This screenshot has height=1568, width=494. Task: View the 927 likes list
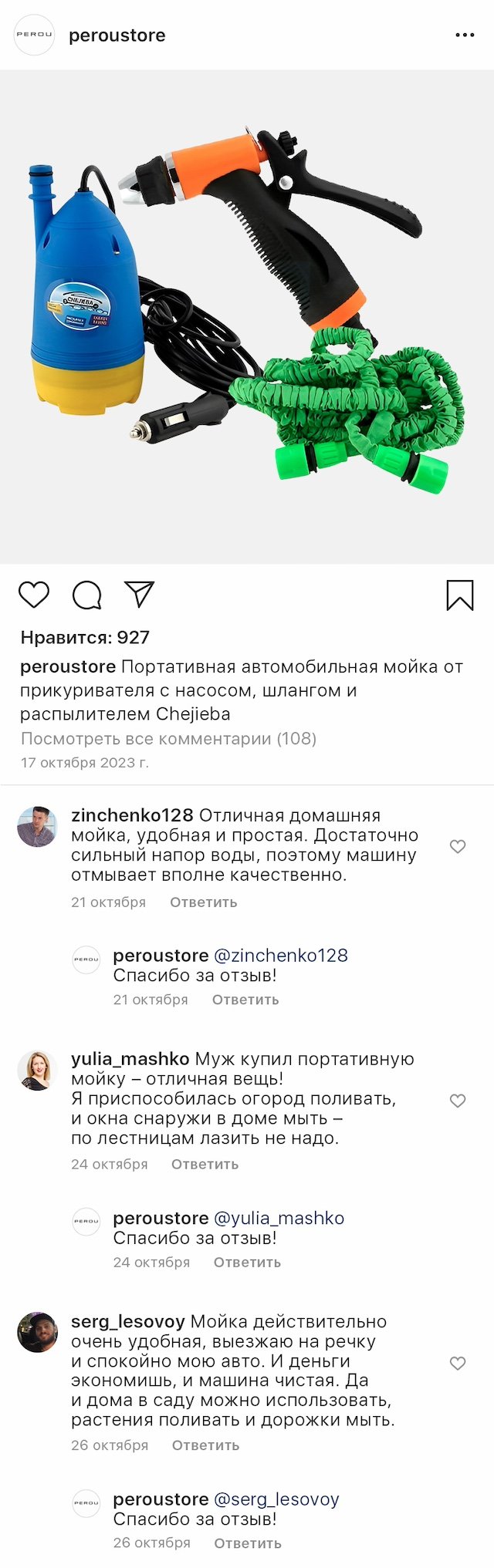(85, 638)
